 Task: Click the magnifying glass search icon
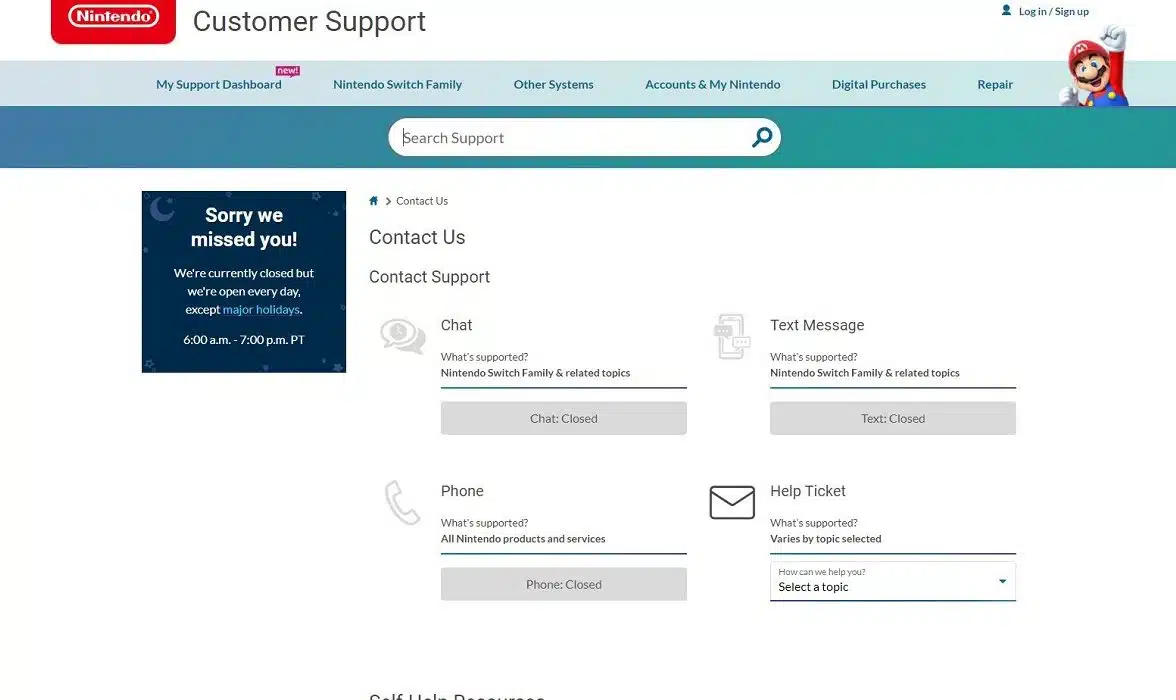[x=762, y=138]
